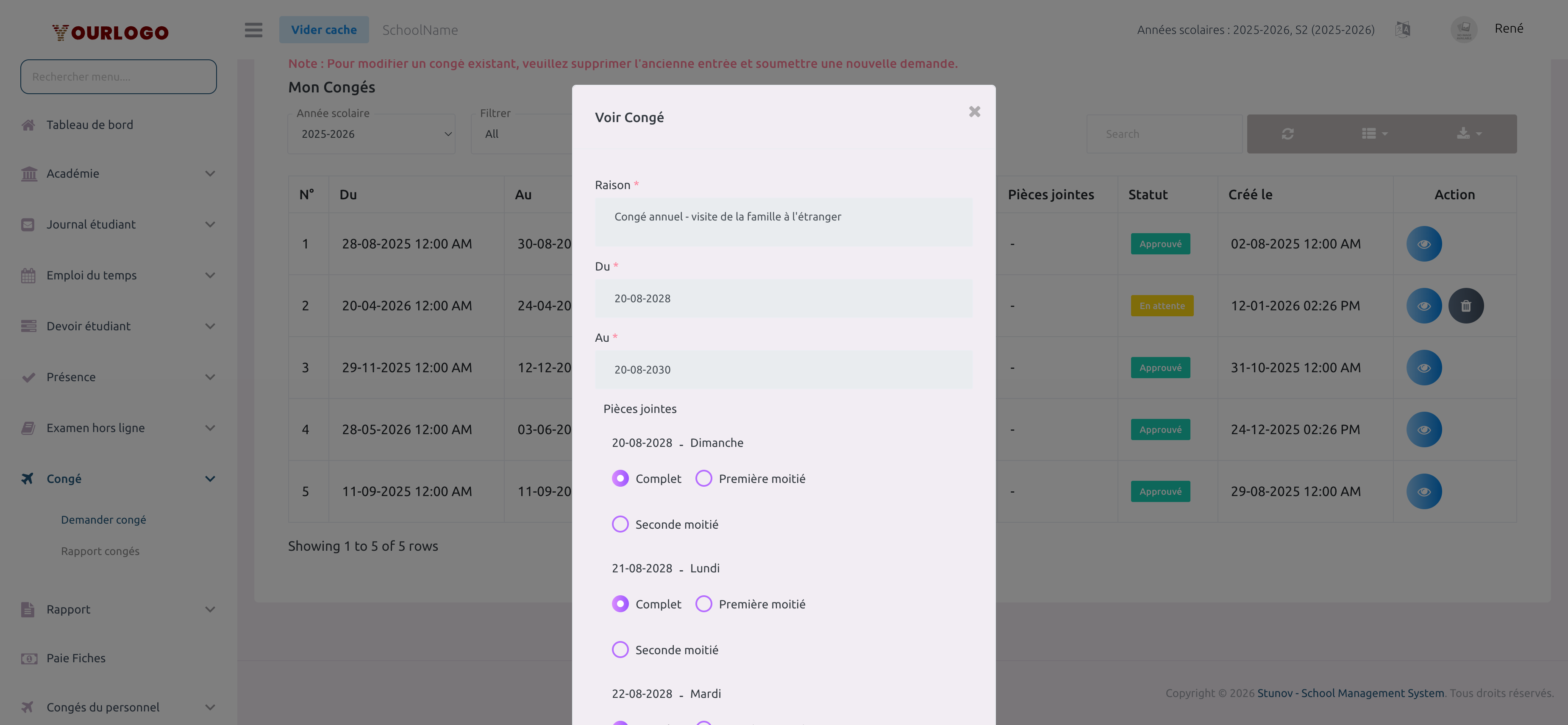Viewport: 1568px width, 725px height.
Task: Select Complet radio for 20-08-2028
Action: point(620,479)
